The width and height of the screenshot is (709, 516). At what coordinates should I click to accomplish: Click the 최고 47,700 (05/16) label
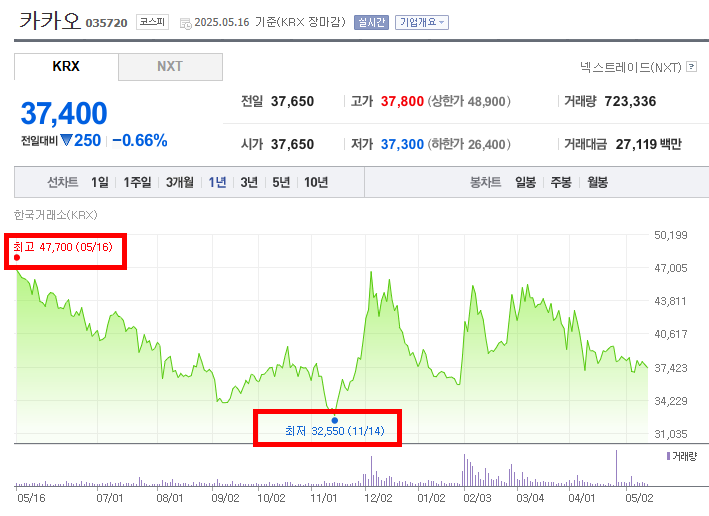tap(63, 247)
